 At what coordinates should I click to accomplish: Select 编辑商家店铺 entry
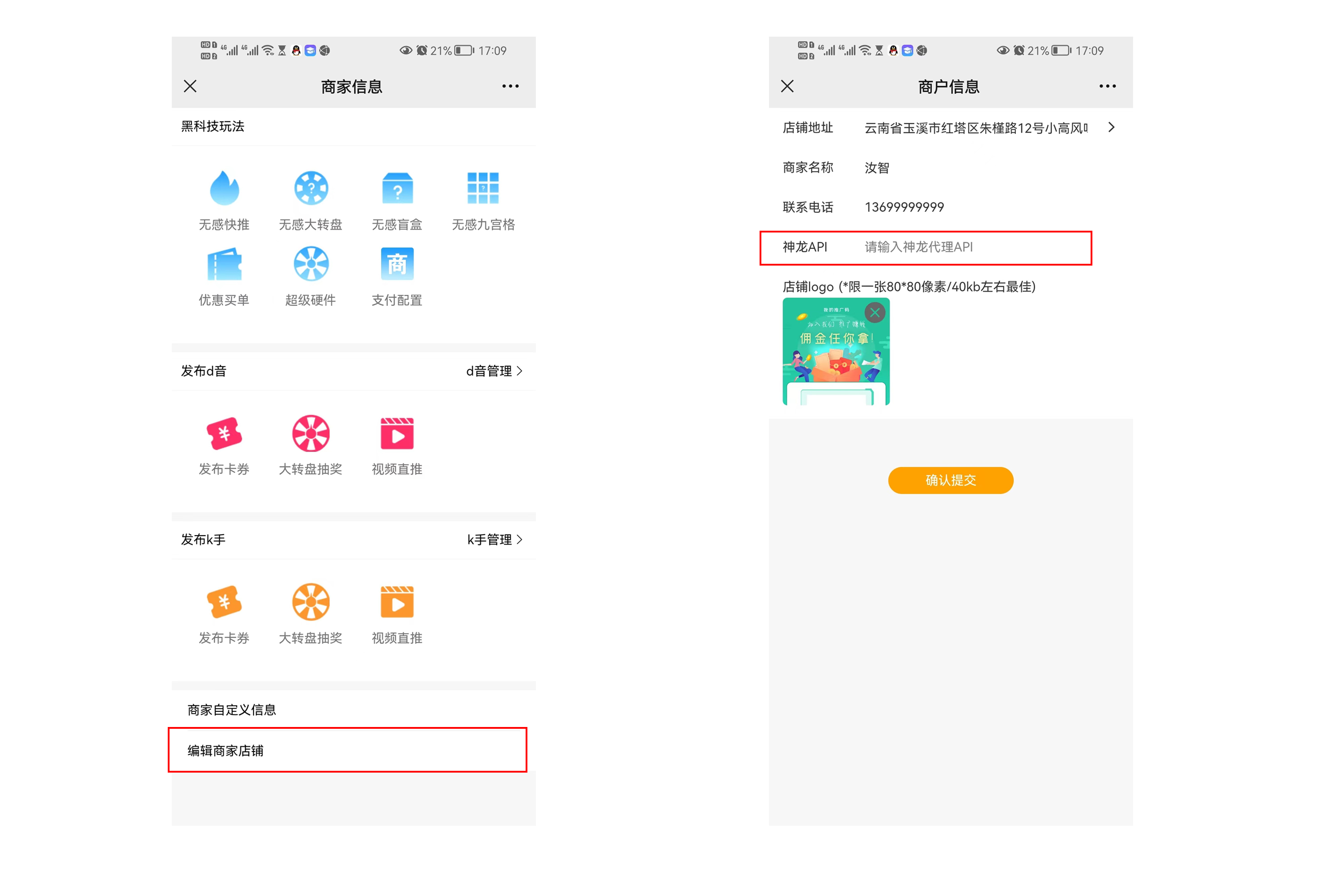(x=348, y=750)
